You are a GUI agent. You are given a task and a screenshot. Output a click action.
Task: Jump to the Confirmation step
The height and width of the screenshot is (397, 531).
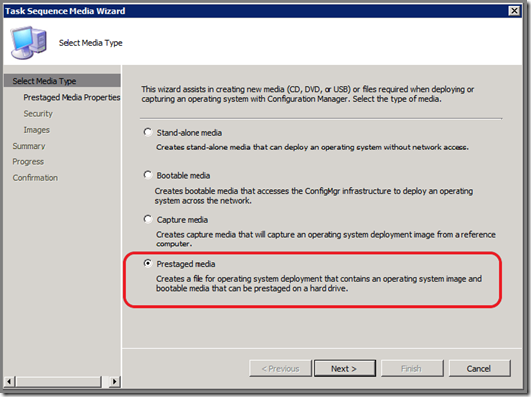pos(35,177)
